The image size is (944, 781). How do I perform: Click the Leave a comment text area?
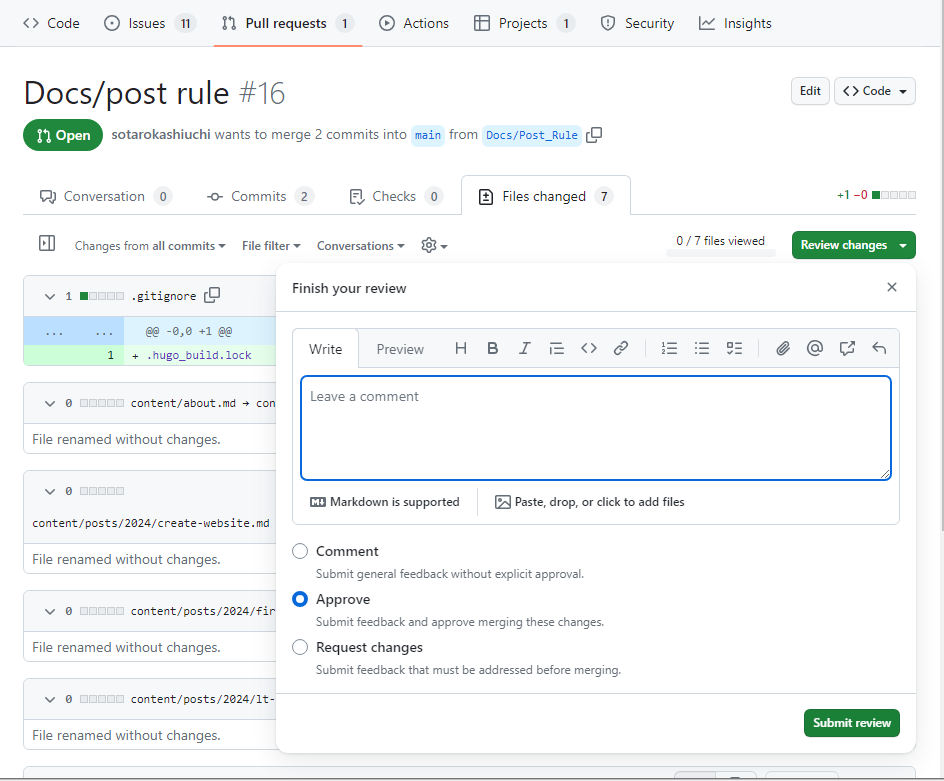point(595,428)
